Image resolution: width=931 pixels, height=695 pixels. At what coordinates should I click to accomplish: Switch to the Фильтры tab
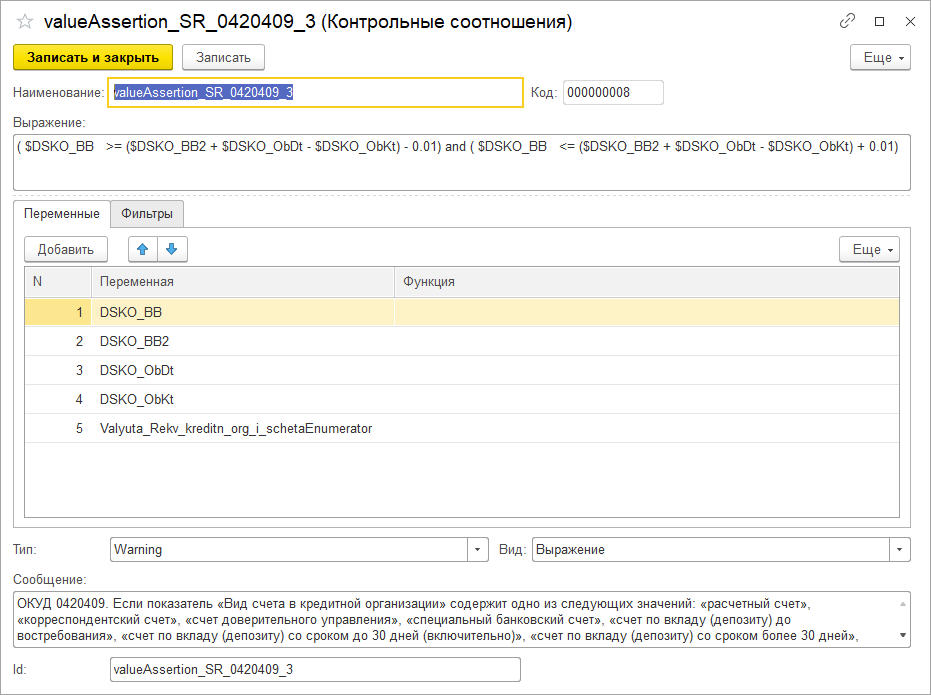(x=147, y=213)
